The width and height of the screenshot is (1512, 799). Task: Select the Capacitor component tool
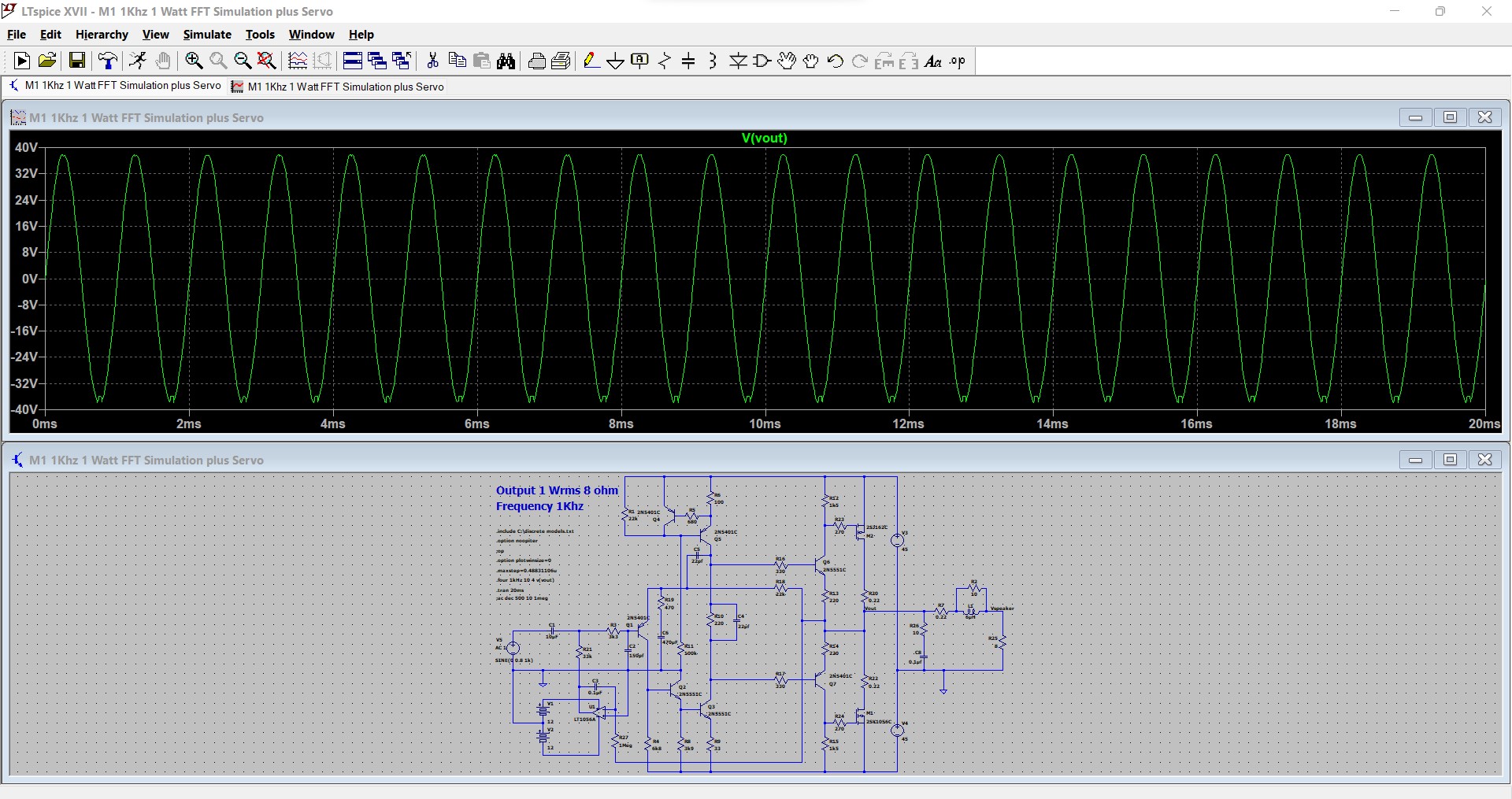[x=688, y=61]
